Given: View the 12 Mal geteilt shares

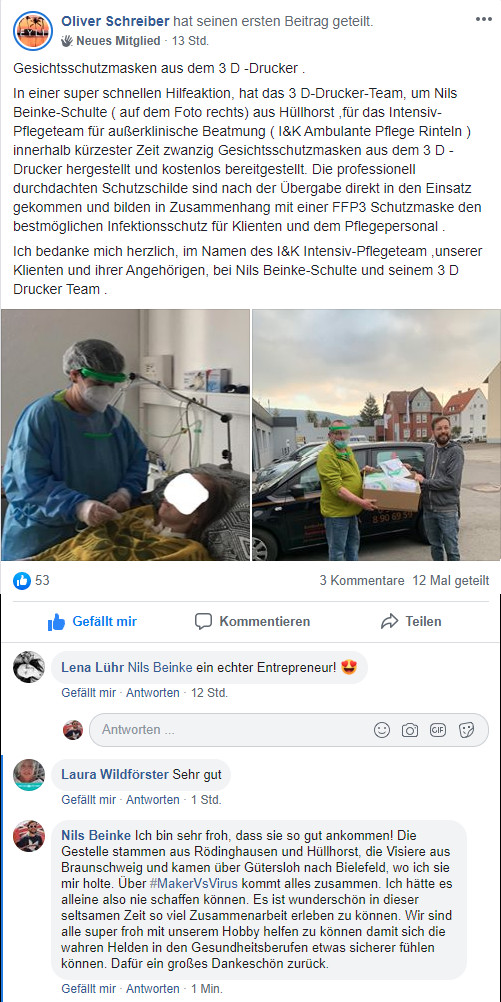Looking at the screenshot, I should (451, 580).
